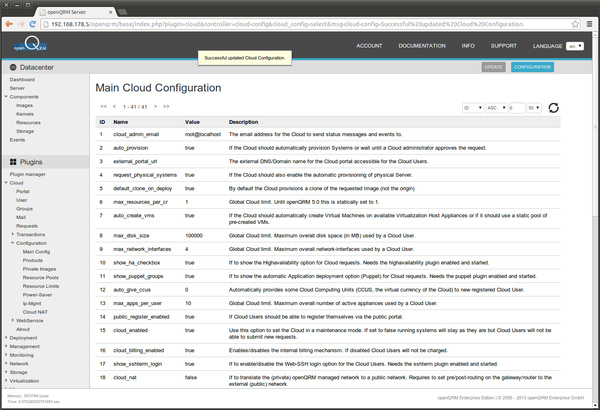Viewport: 600px width, 410px height.
Task: Open the SUPPORT menu
Action: tap(504, 46)
